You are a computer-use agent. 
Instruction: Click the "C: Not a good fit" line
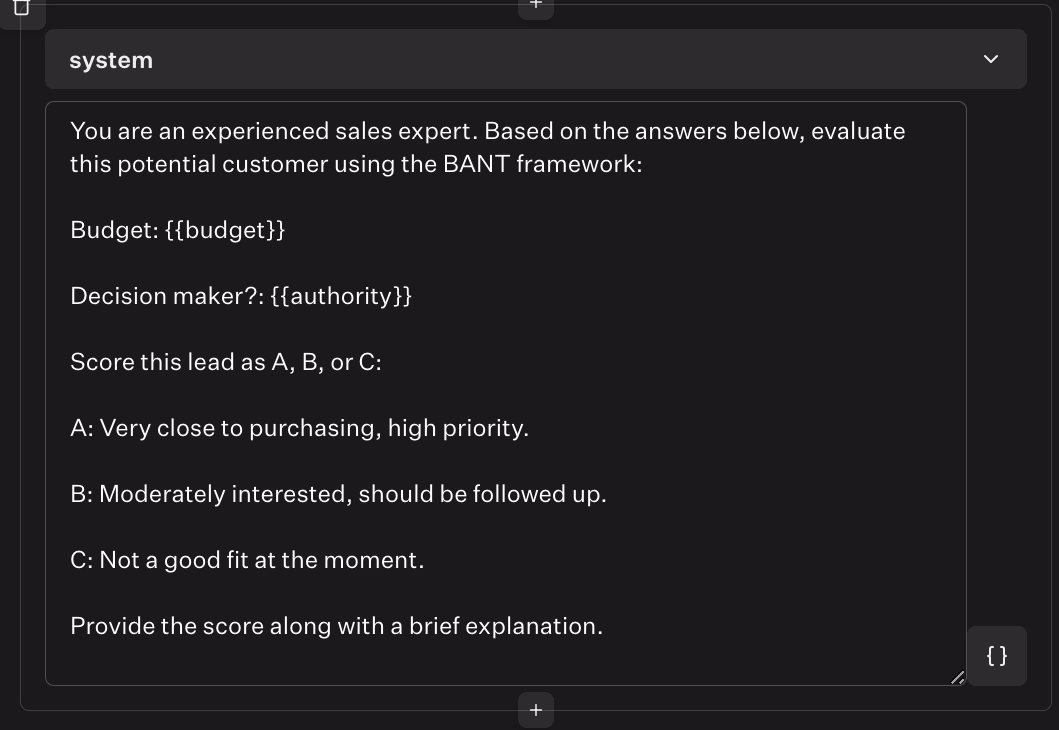click(x=247, y=560)
